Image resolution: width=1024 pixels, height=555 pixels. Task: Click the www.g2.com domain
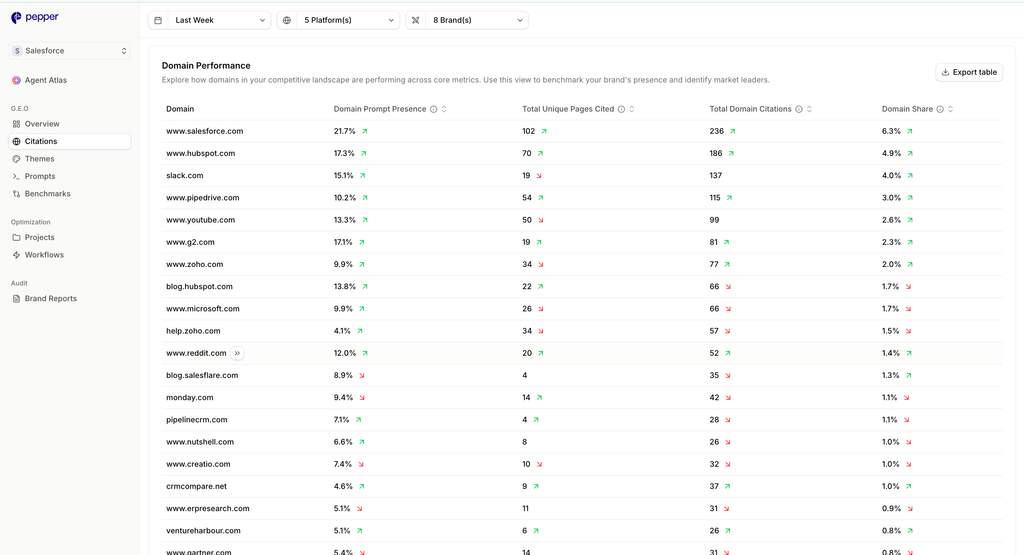(x=190, y=242)
